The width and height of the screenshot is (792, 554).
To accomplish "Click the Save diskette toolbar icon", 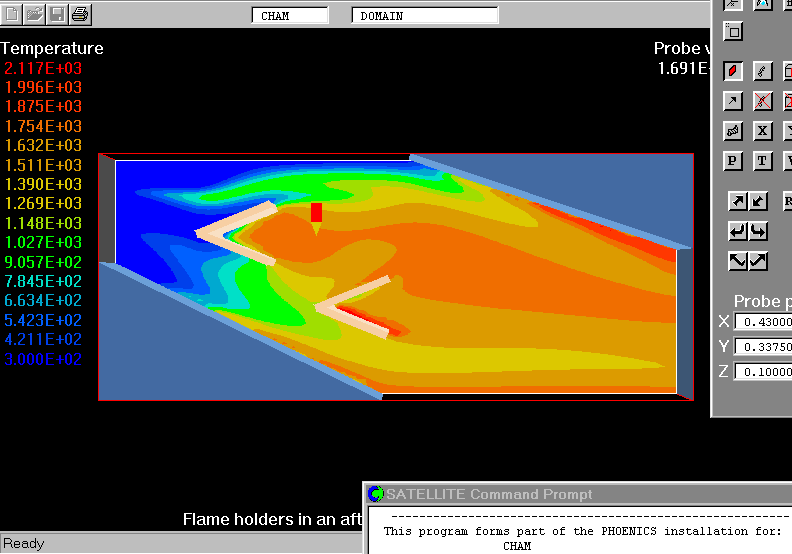I will [57, 14].
